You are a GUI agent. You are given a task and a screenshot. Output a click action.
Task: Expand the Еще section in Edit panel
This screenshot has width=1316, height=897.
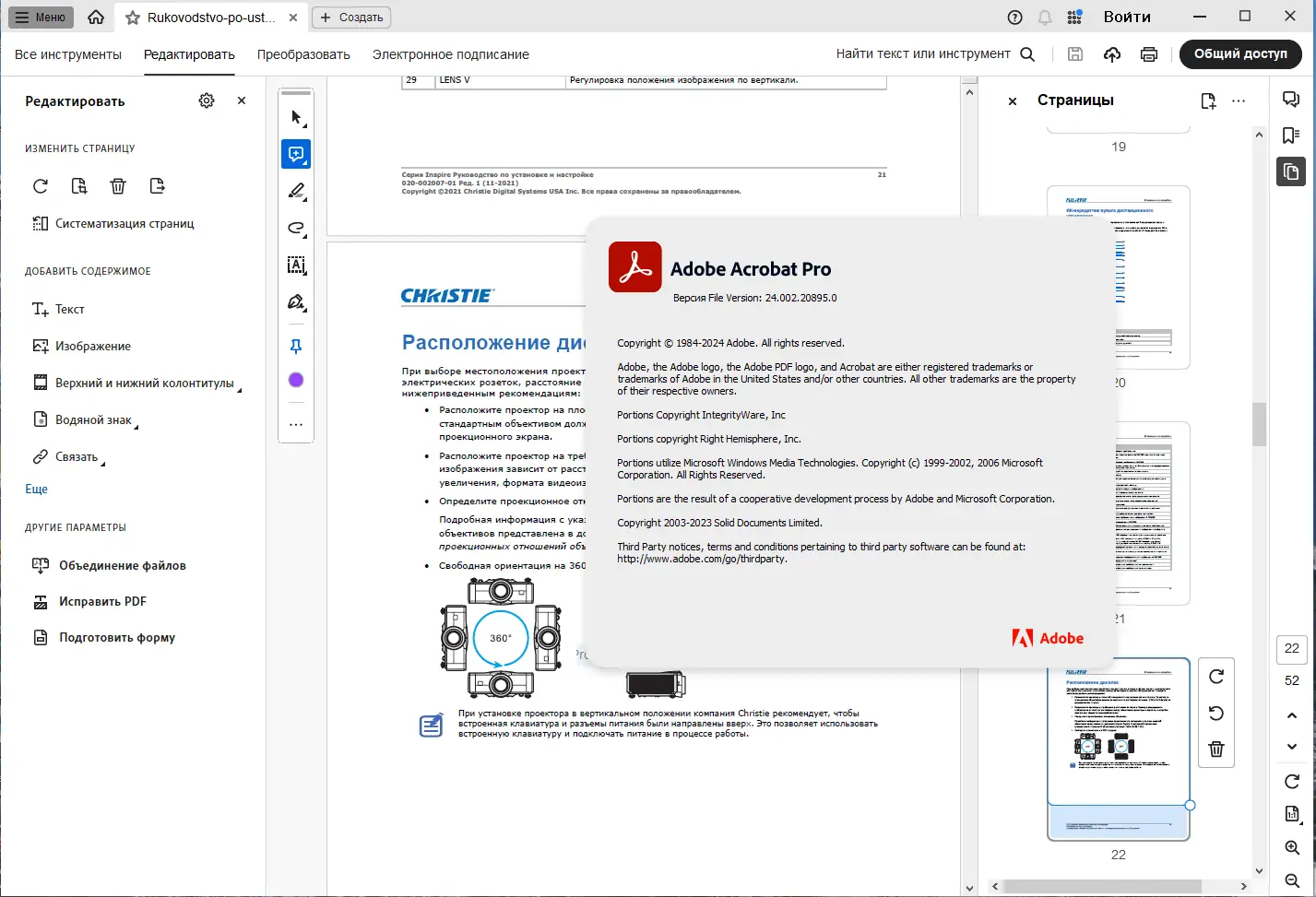[35, 489]
